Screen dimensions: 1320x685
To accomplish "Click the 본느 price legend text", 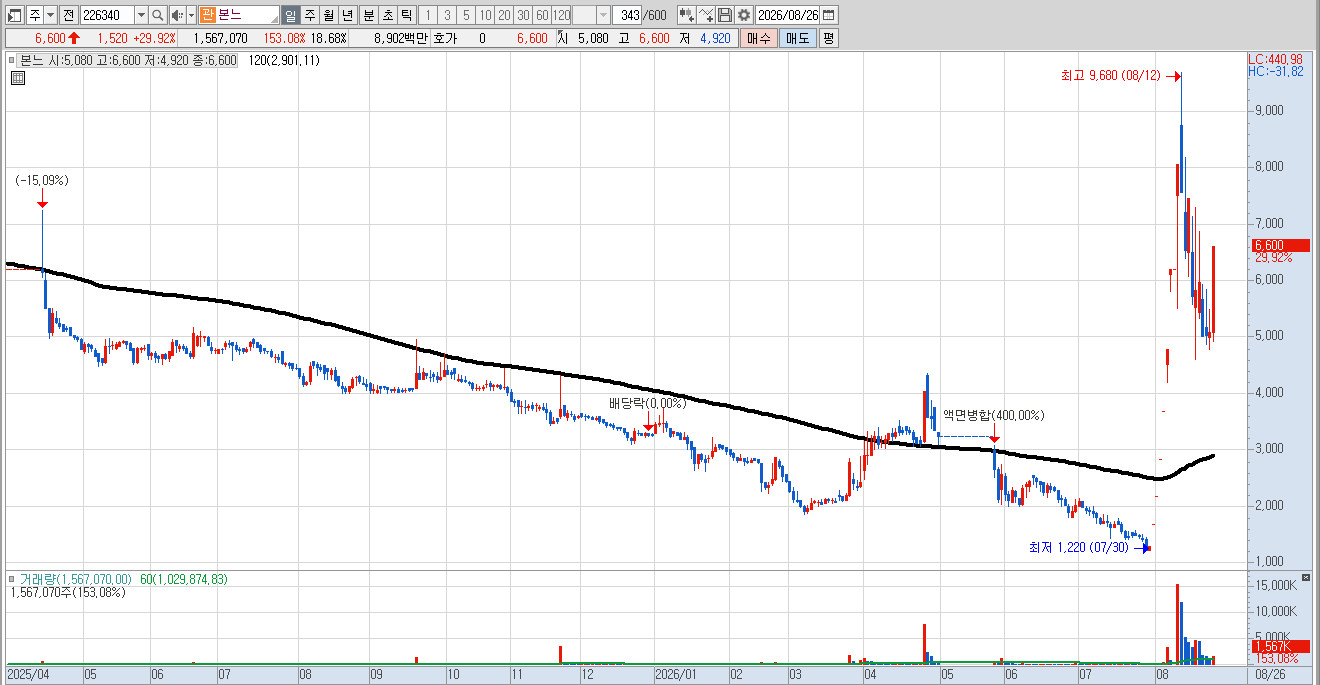I will coord(129,60).
